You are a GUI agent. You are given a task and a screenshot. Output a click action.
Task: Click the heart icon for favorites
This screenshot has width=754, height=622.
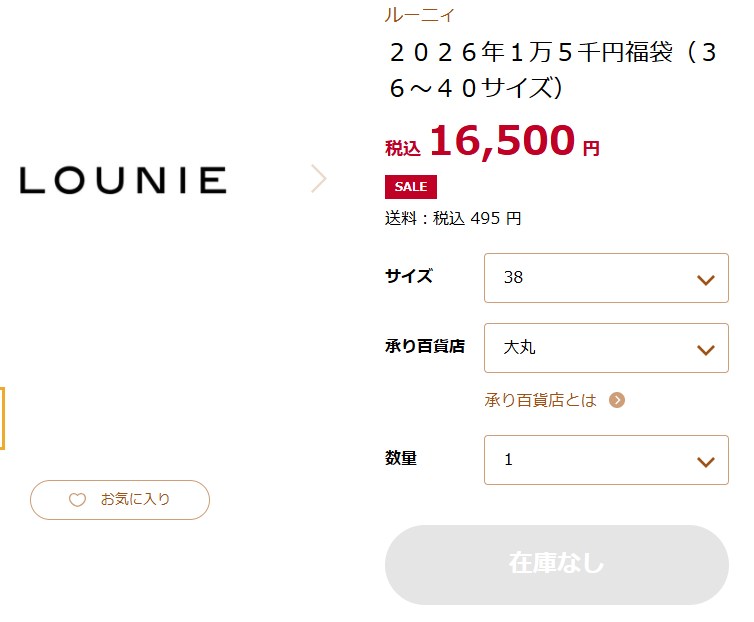pyautogui.click(x=77, y=500)
